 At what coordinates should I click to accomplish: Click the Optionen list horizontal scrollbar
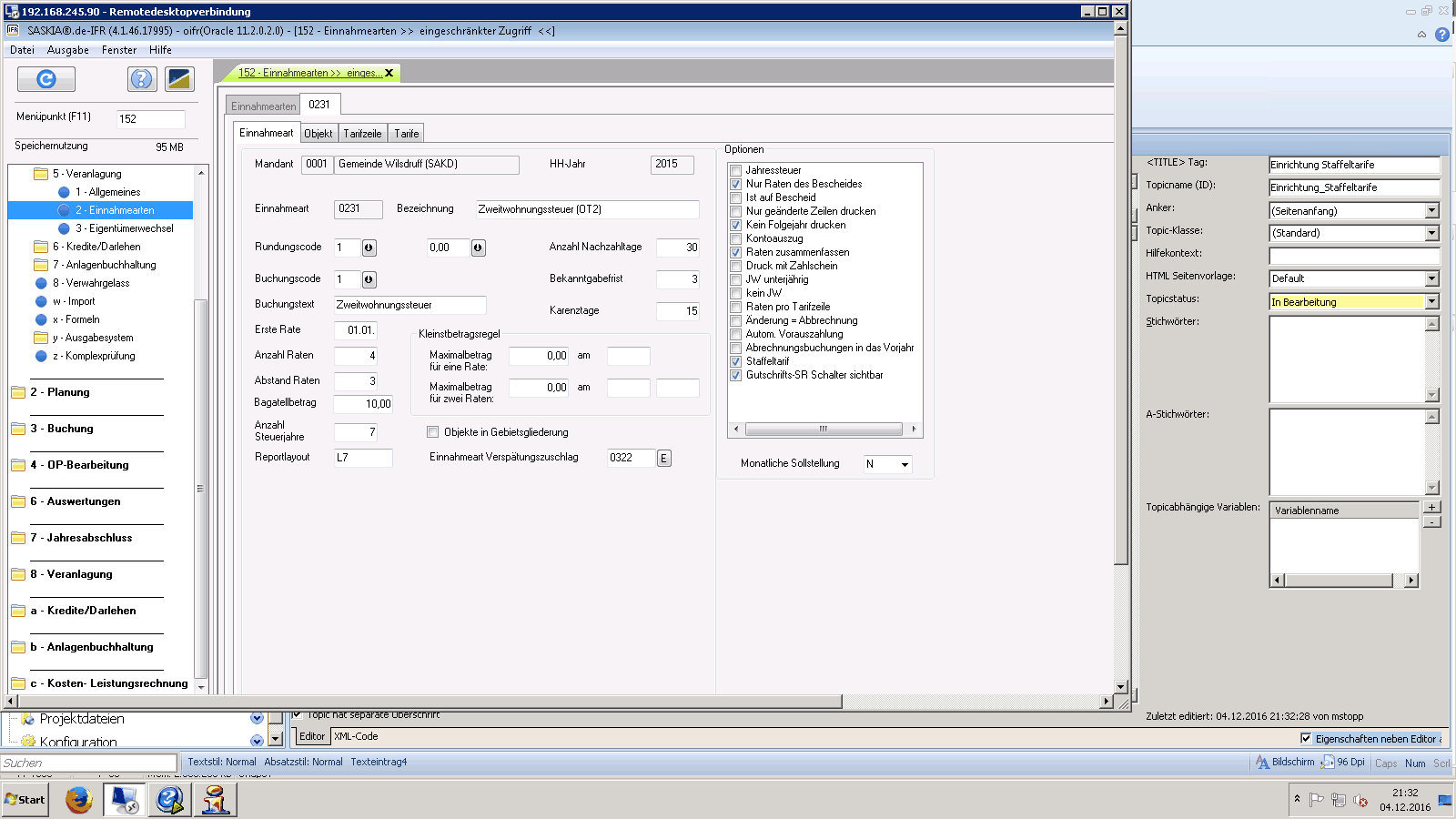(x=823, y=429)
